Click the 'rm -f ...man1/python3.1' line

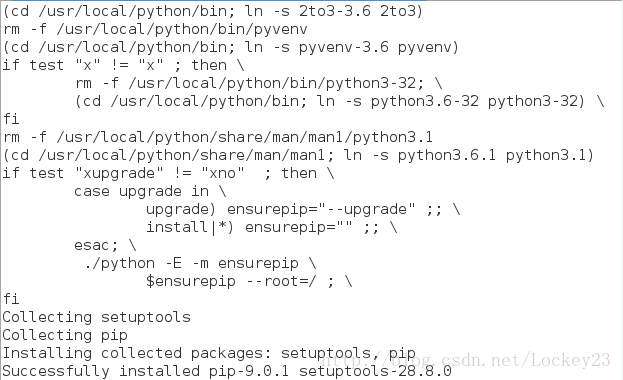218,137
